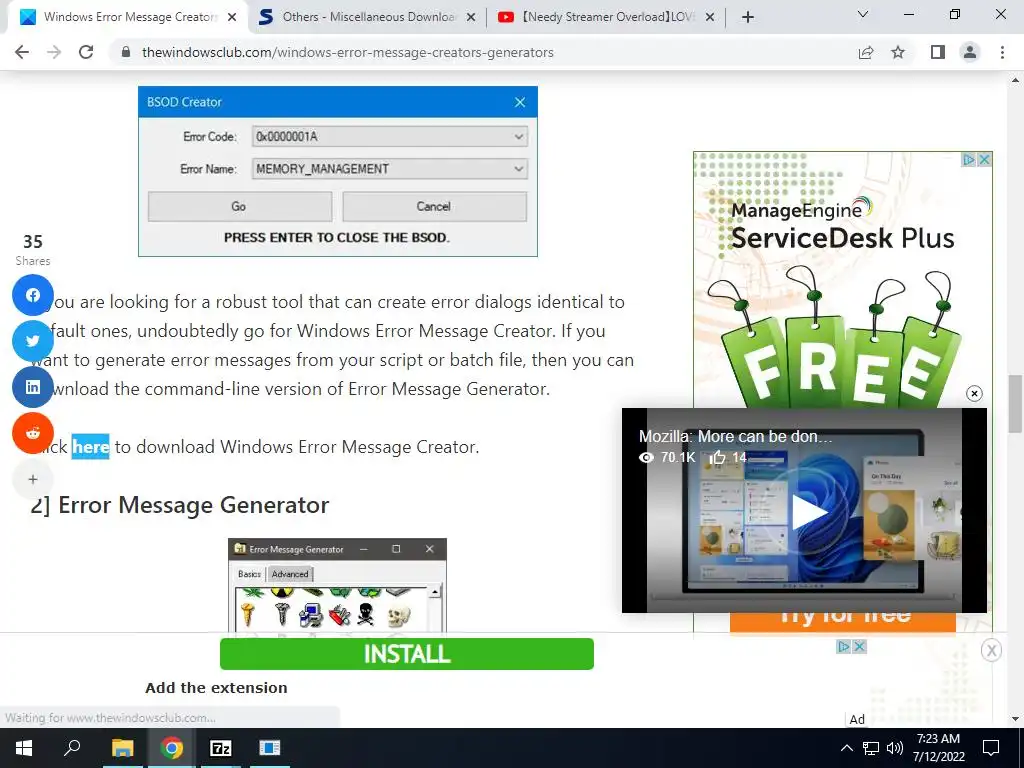1024x768 pixels.
Task: Open the Chrome three-dot menu
Action: coord(1002,52)
